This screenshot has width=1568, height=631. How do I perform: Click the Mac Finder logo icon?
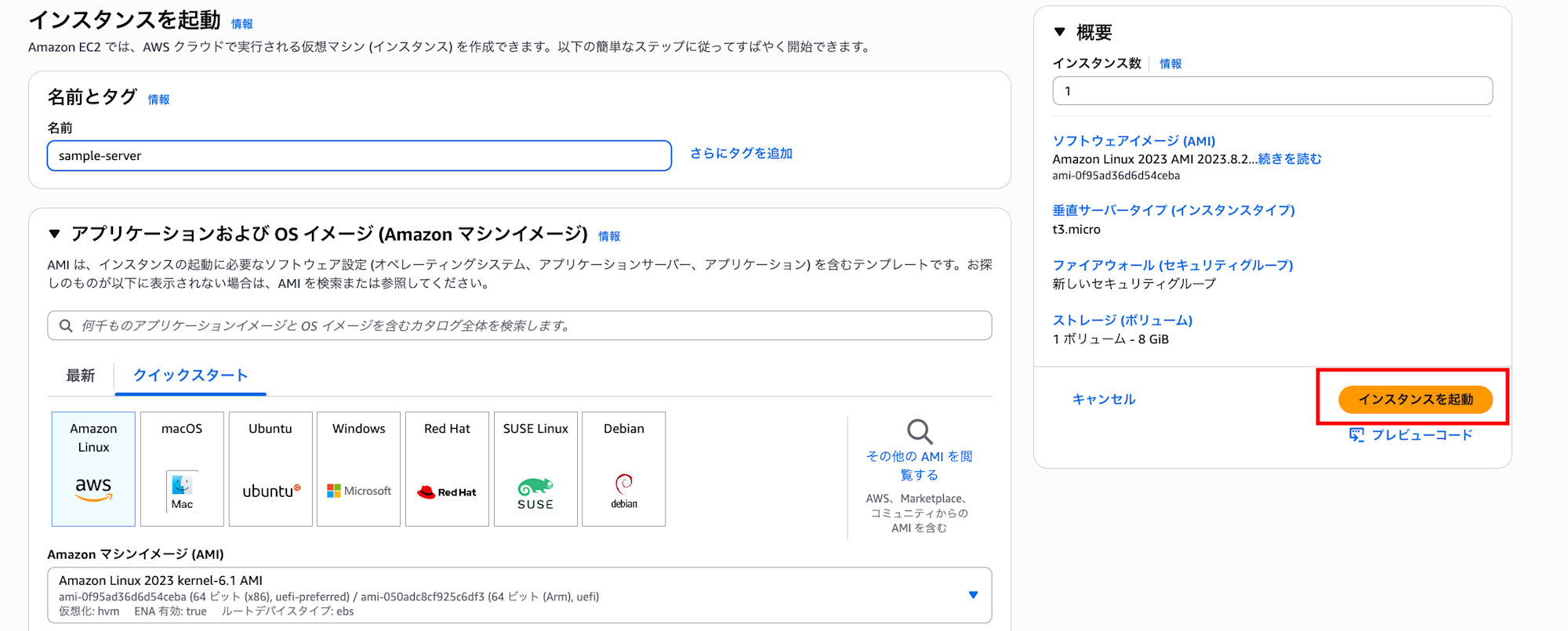(182, 492)
